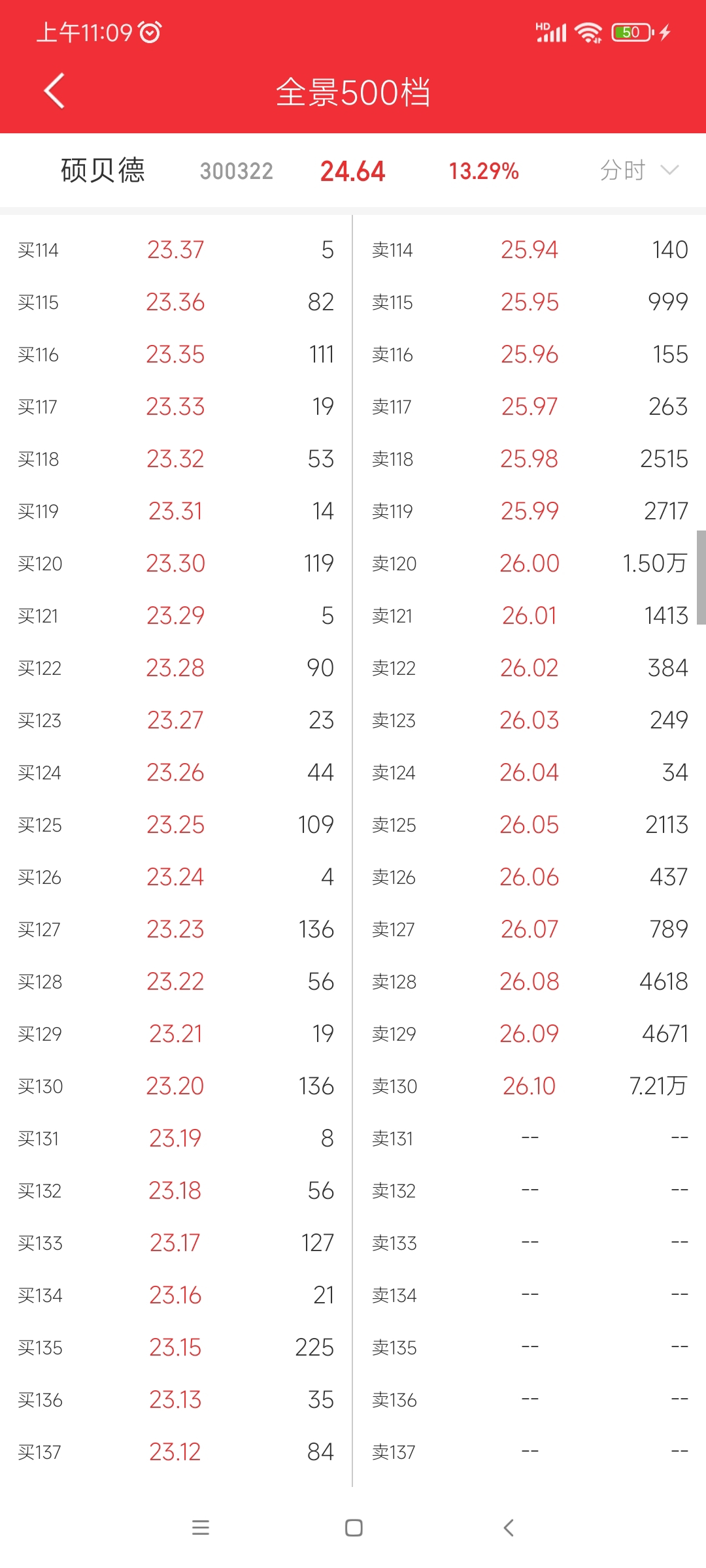Select buy level 买120 at 23.30
The image size is (706, 1568).
point(176,563)
